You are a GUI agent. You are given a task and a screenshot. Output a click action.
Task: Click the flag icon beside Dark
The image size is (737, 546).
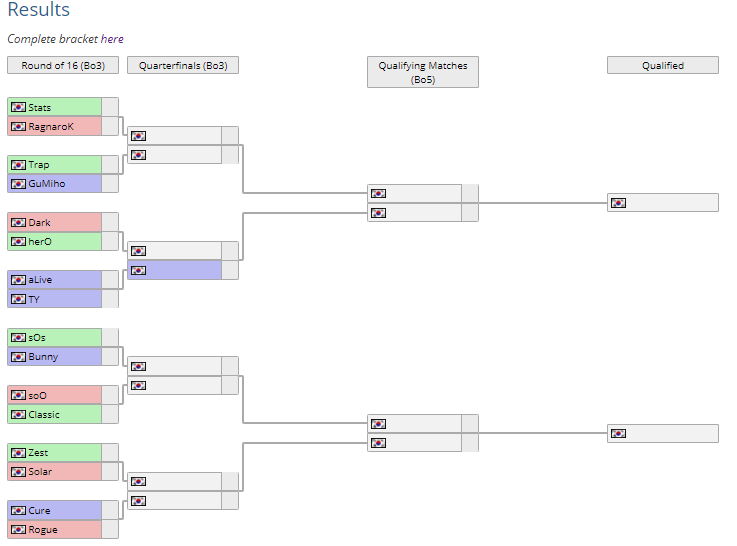(x=18, y=222)
